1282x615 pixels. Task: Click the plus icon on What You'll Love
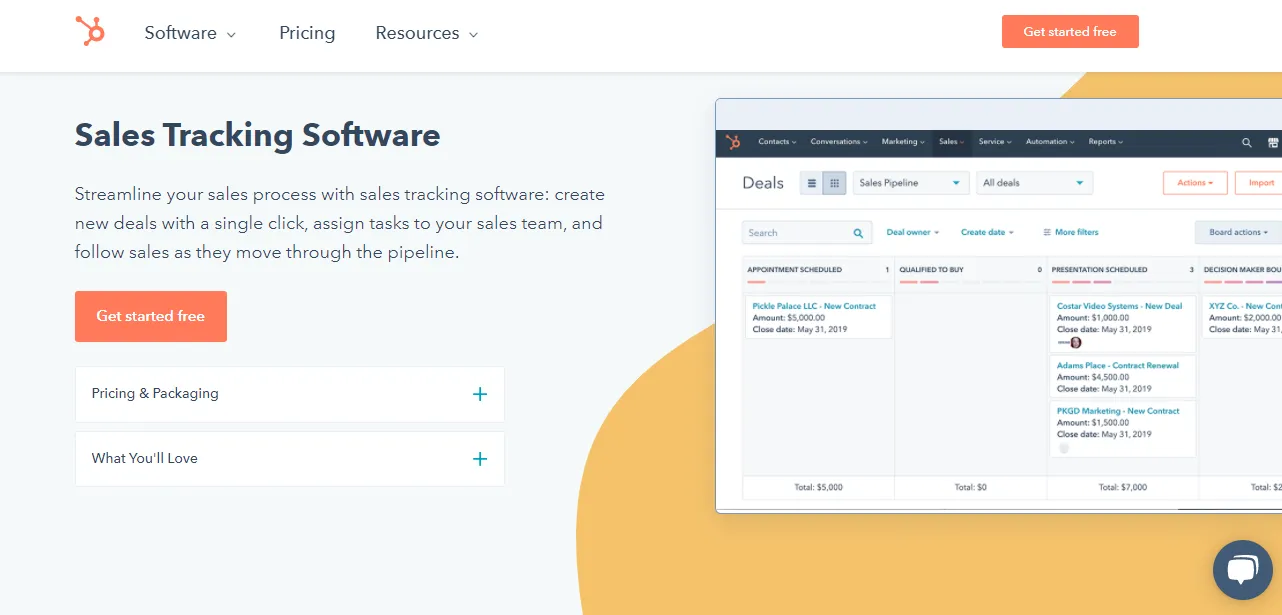(x=480, y=459)
